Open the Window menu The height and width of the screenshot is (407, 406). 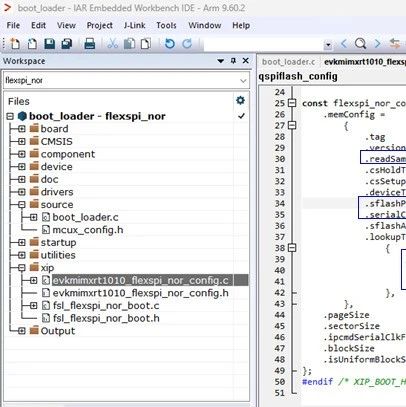coord(205,25)
